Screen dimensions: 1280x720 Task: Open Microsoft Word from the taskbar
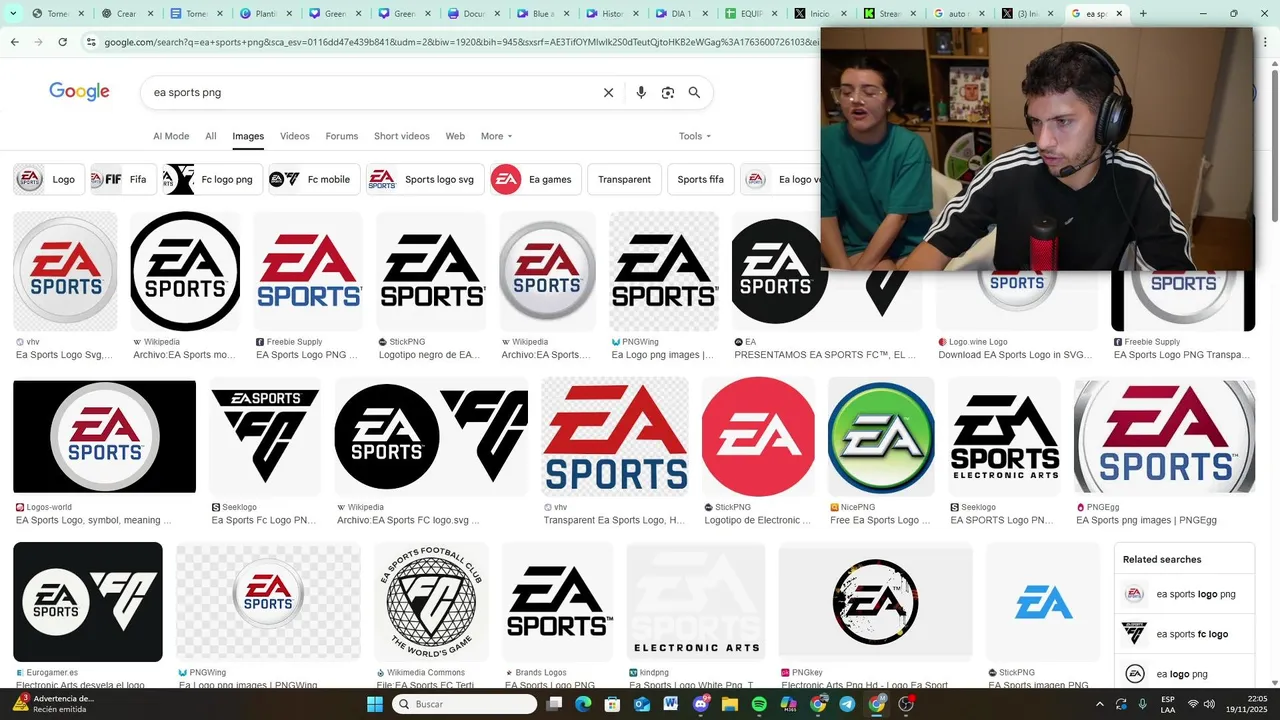[670, 704]
